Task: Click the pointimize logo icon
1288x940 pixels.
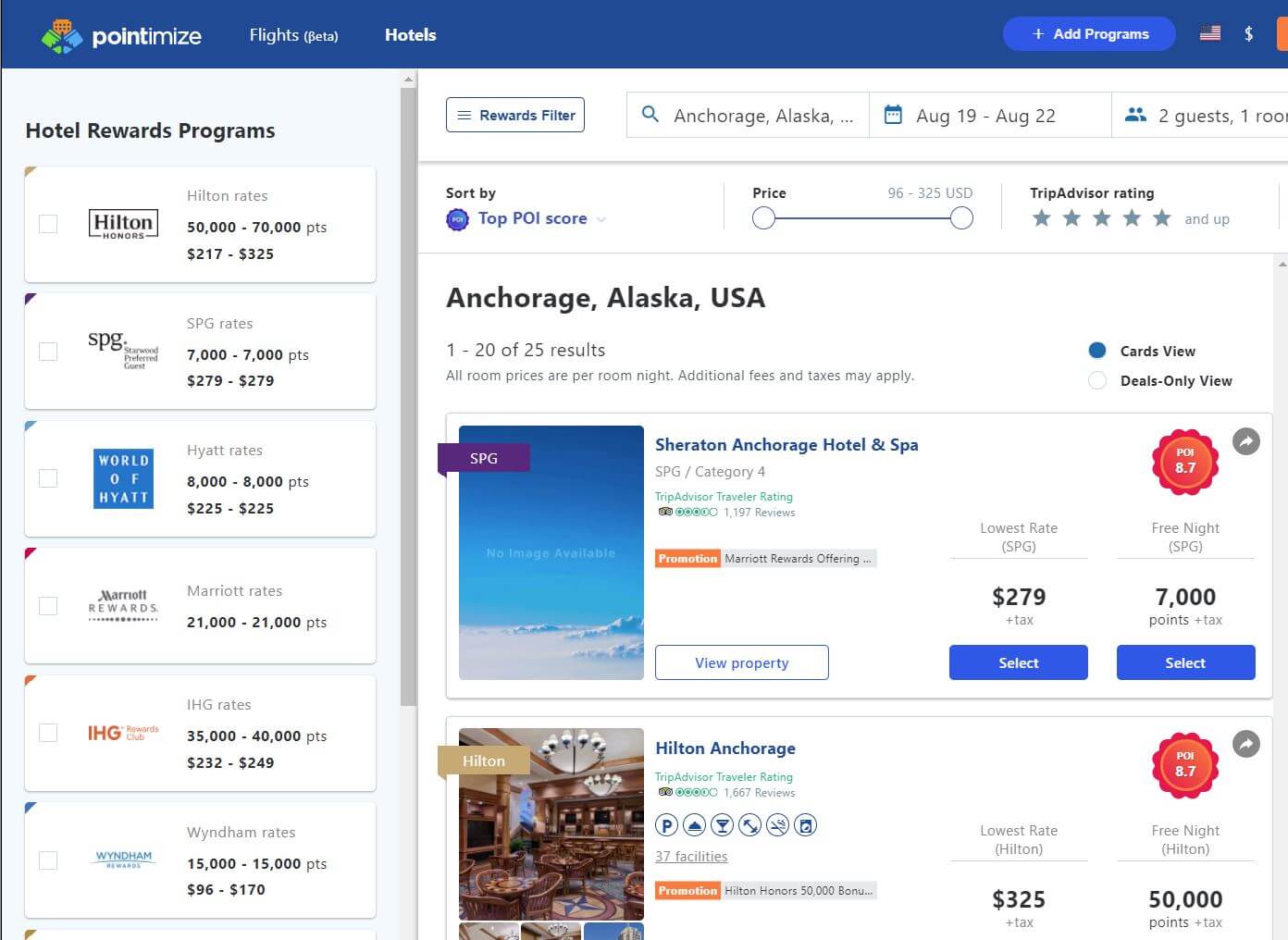Action: pos(62,35)
